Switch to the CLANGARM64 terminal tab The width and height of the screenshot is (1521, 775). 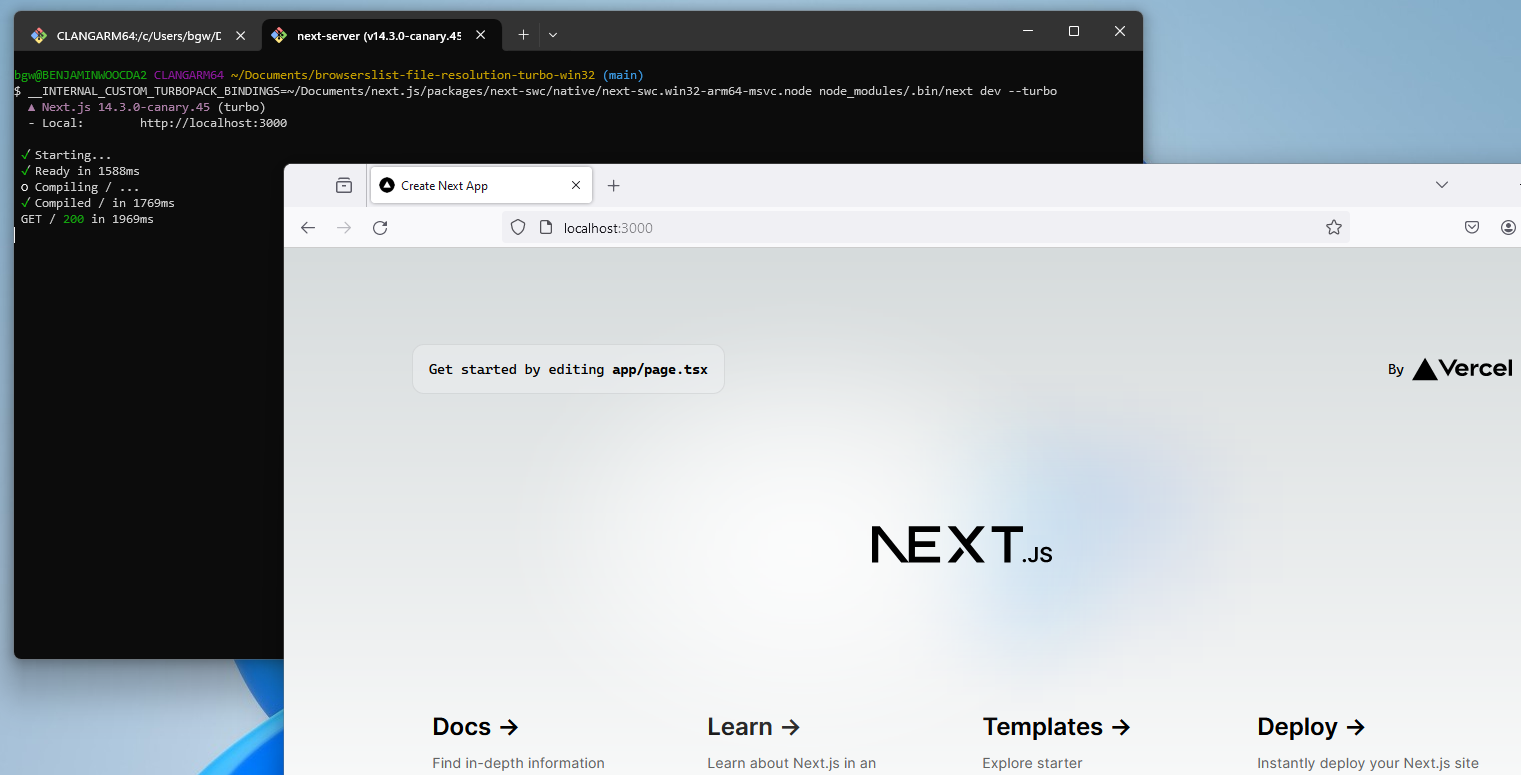click(138, 35)
